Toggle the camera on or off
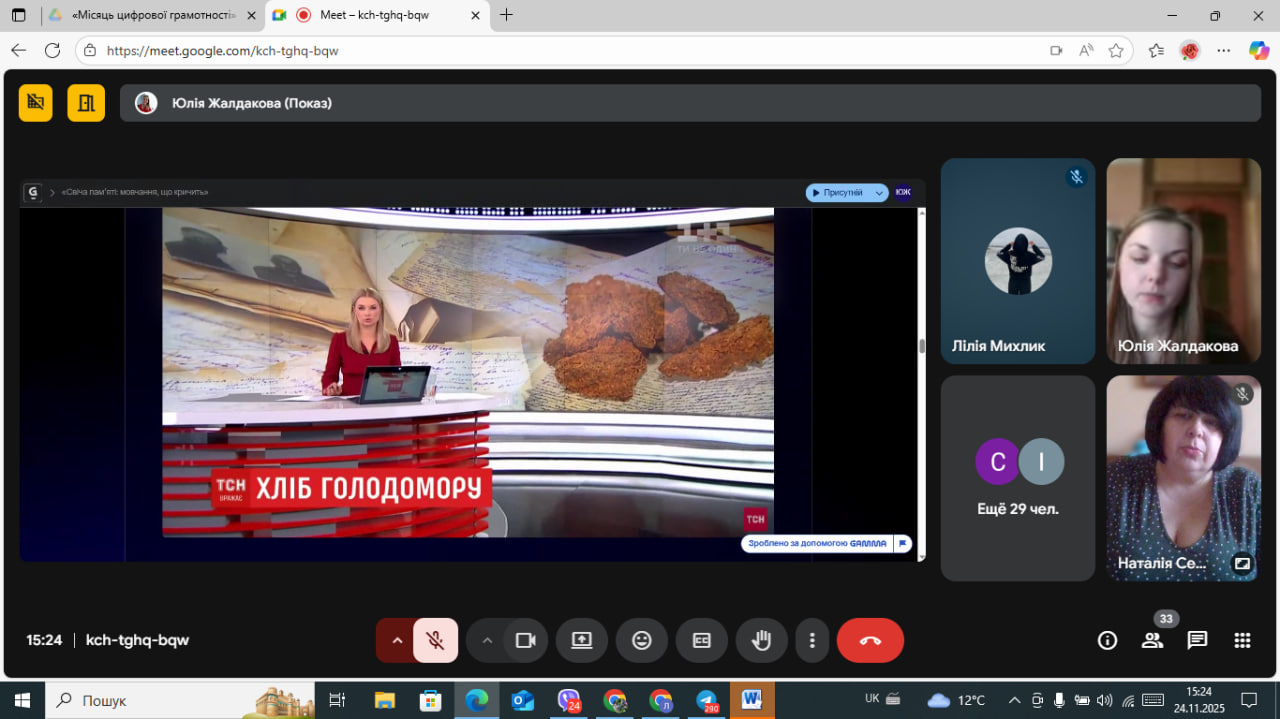1280x719 pixels. 525,641
